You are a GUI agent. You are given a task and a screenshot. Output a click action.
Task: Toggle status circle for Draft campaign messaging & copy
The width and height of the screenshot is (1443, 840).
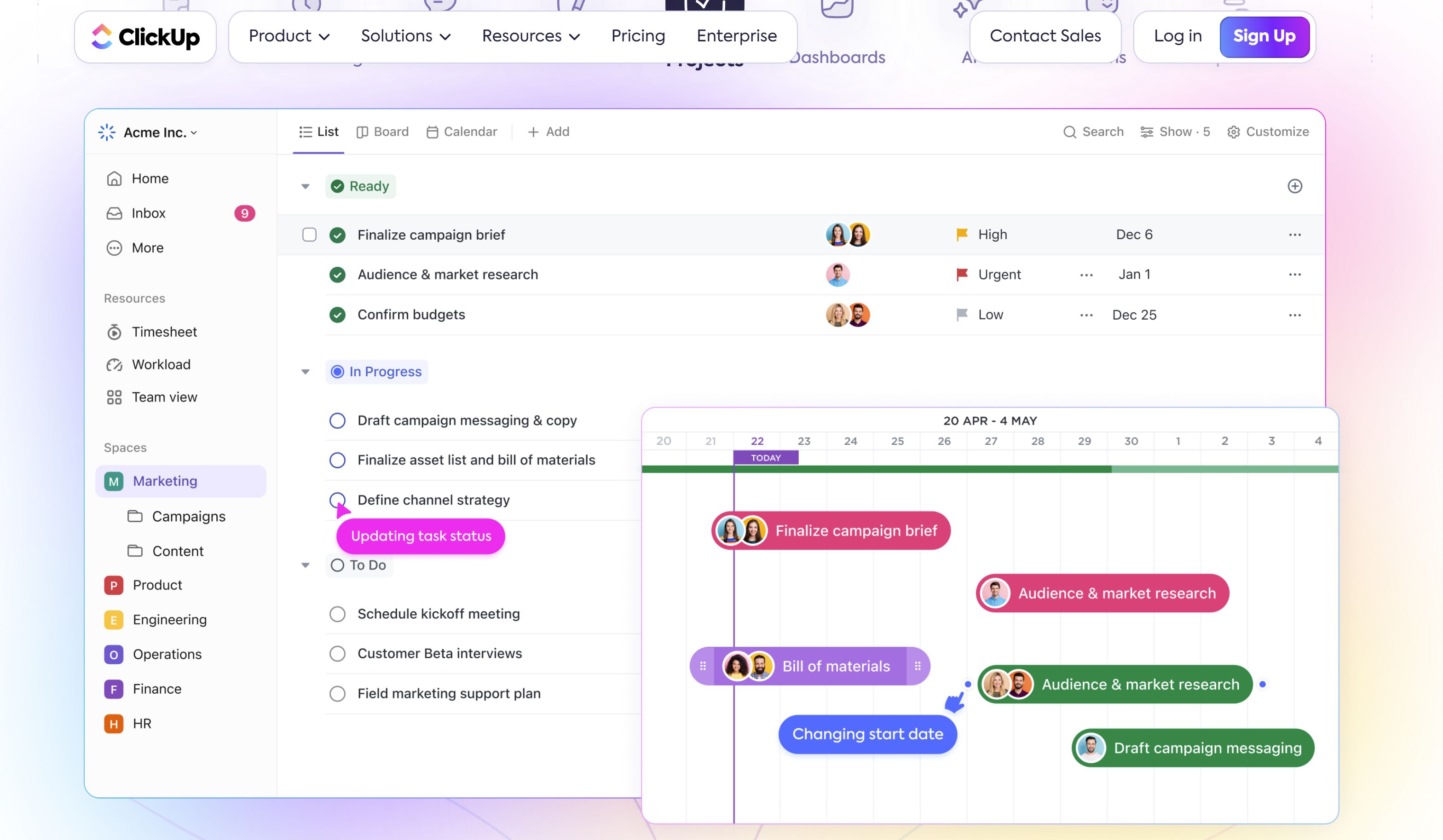pyautogui.click(x=337, y=421)
